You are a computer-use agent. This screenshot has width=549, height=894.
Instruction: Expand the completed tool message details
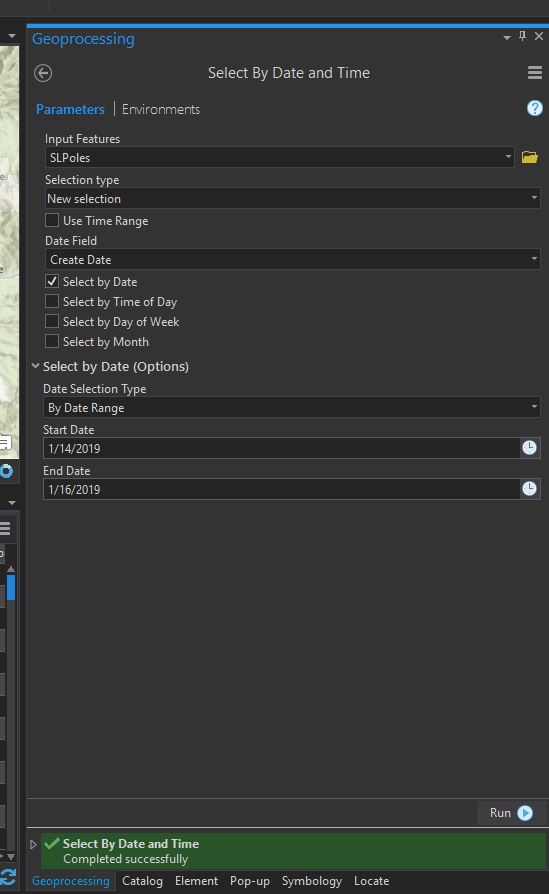[33, 844]
